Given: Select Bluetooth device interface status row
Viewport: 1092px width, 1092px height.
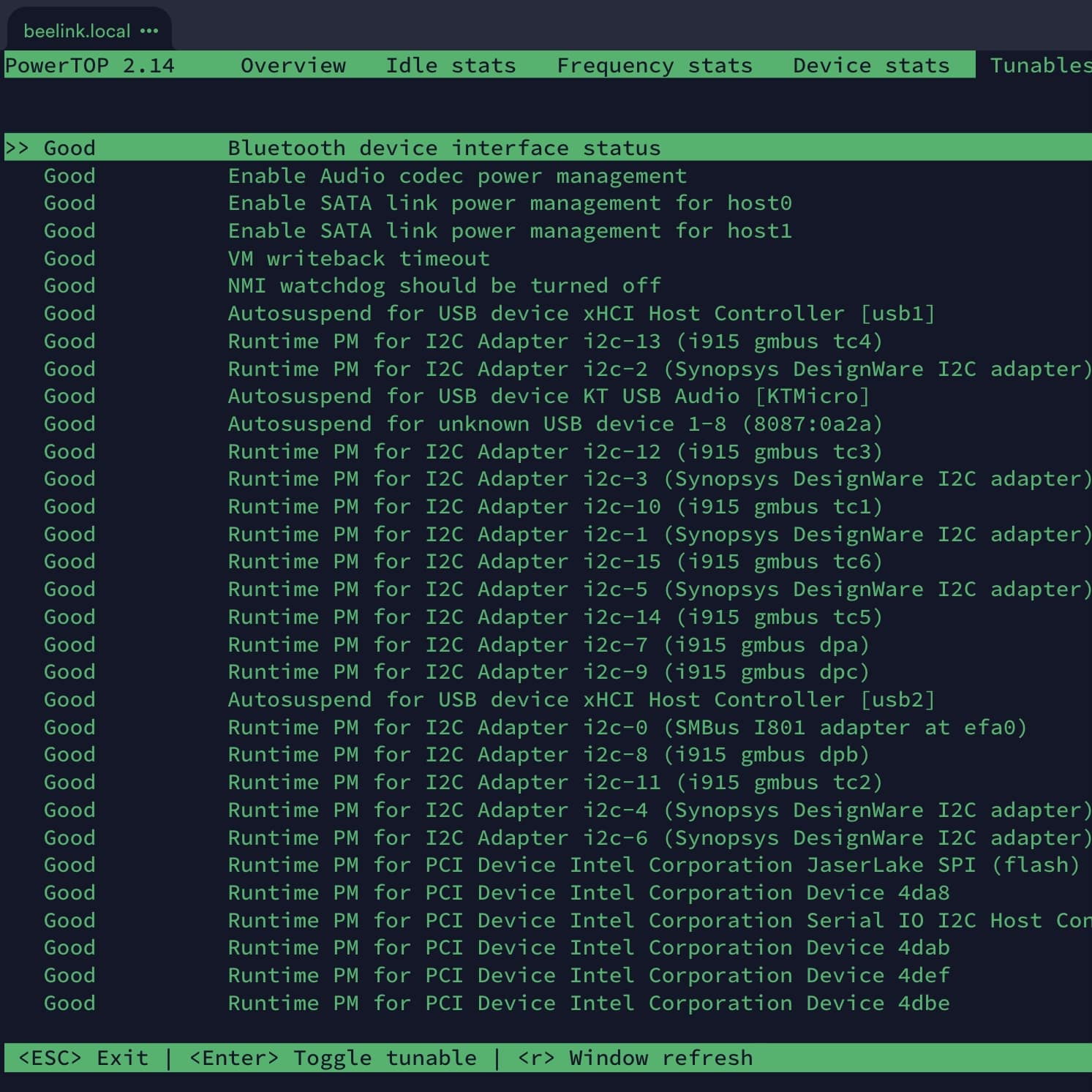Looking at the screenshot, I should point(548,147).
